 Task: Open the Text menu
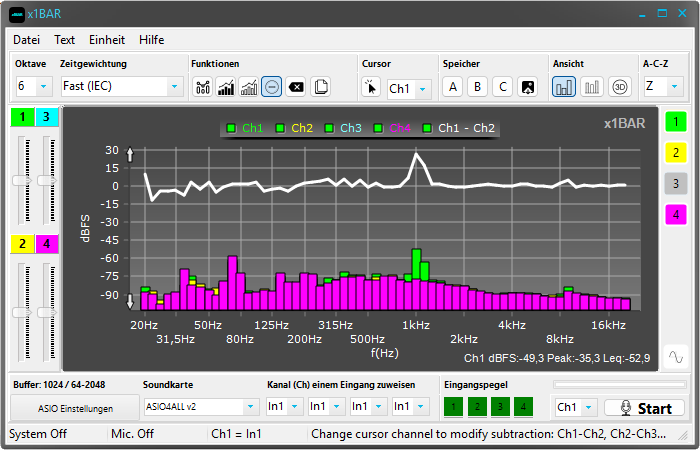65,40
